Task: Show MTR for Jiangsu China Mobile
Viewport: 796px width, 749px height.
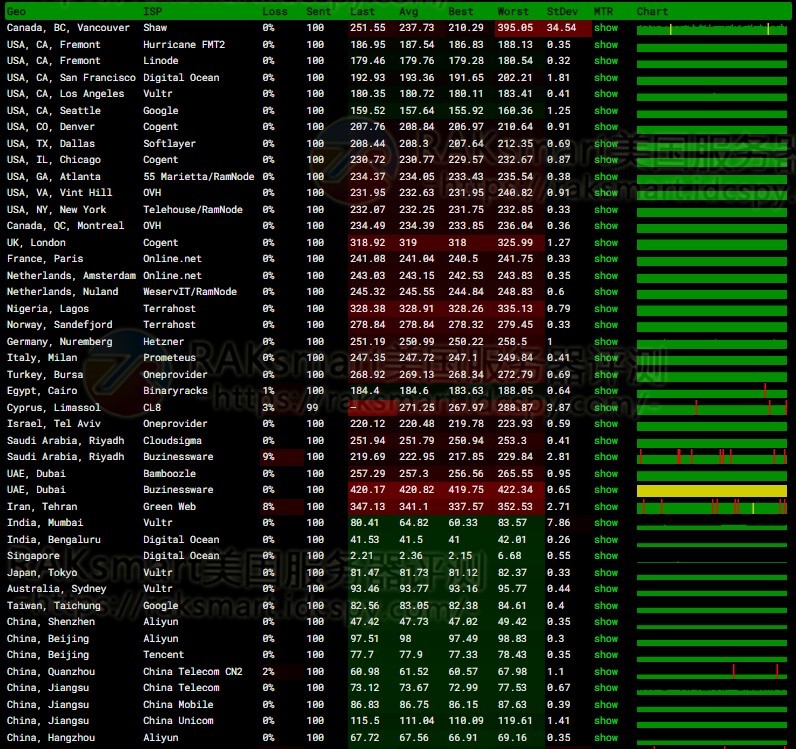Action: tap(606, 705)
